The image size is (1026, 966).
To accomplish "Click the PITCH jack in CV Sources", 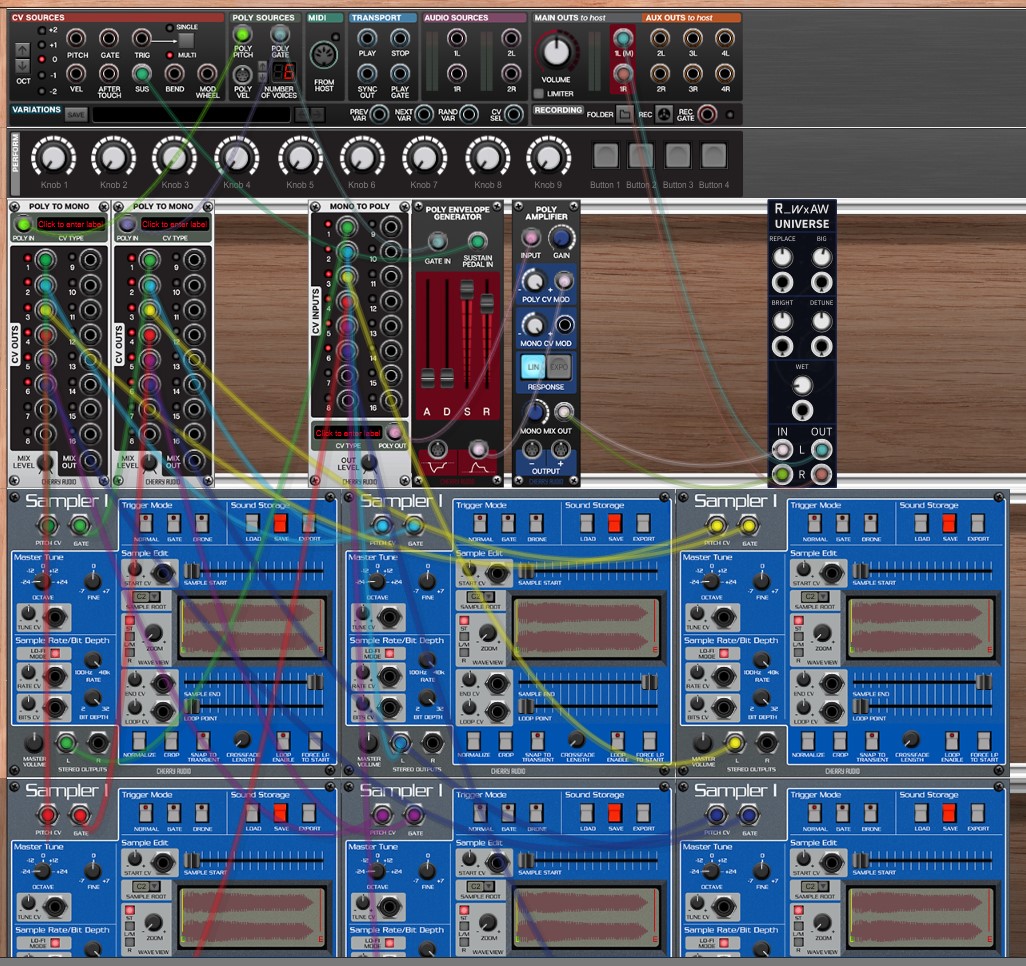I will point(77,39).
